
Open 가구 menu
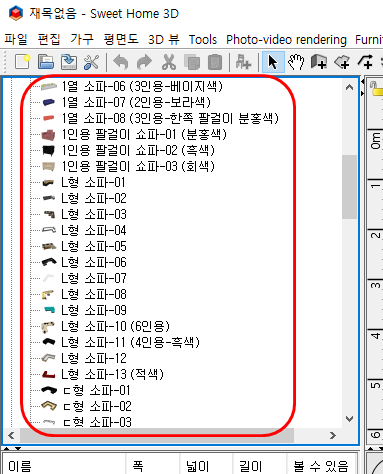[x=82, y=40]
